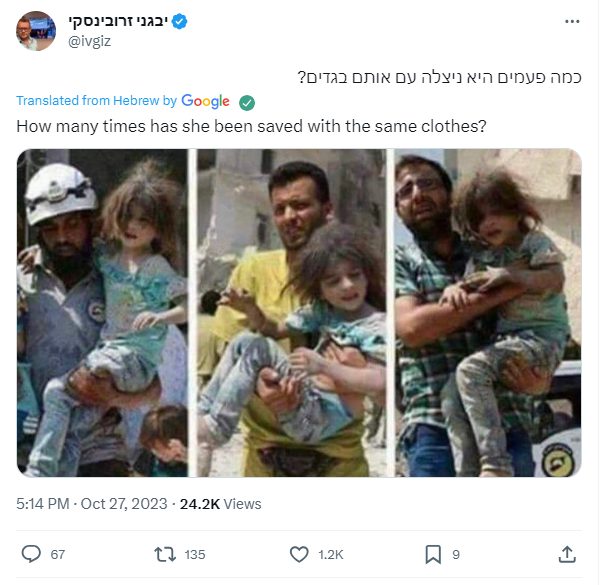Click the retweet arrows icon
This screenshot has height=585, width=603.
(x=165, y=555)
